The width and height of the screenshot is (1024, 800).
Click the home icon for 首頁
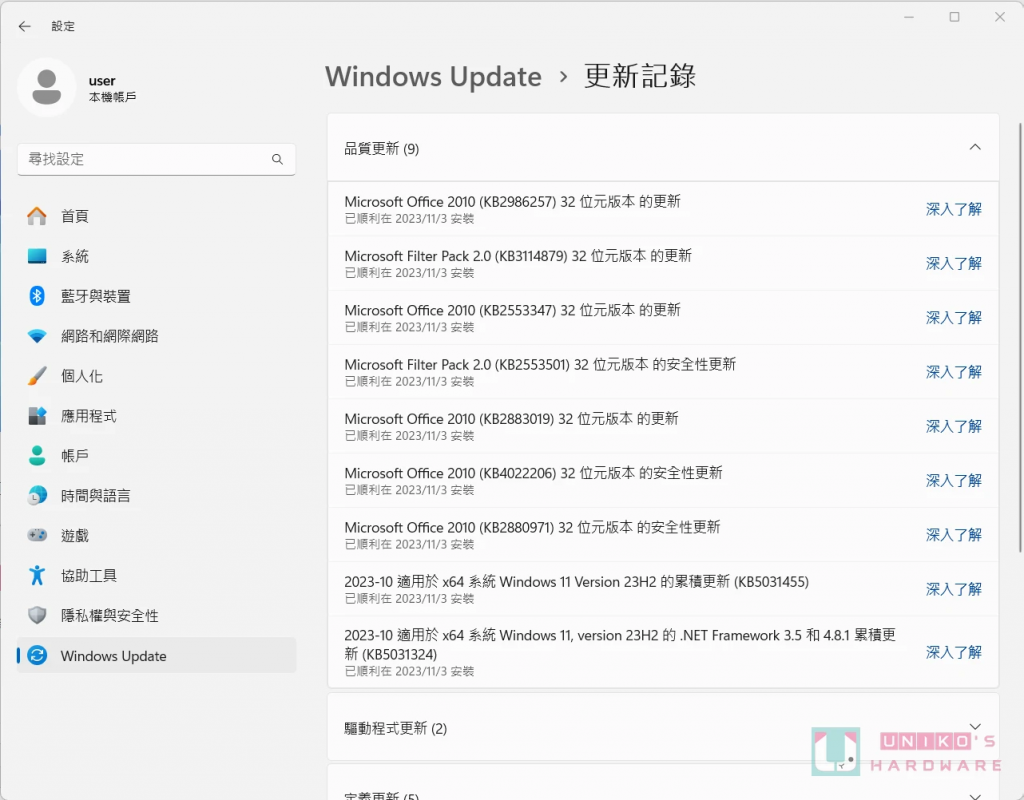tap(37, 216)
